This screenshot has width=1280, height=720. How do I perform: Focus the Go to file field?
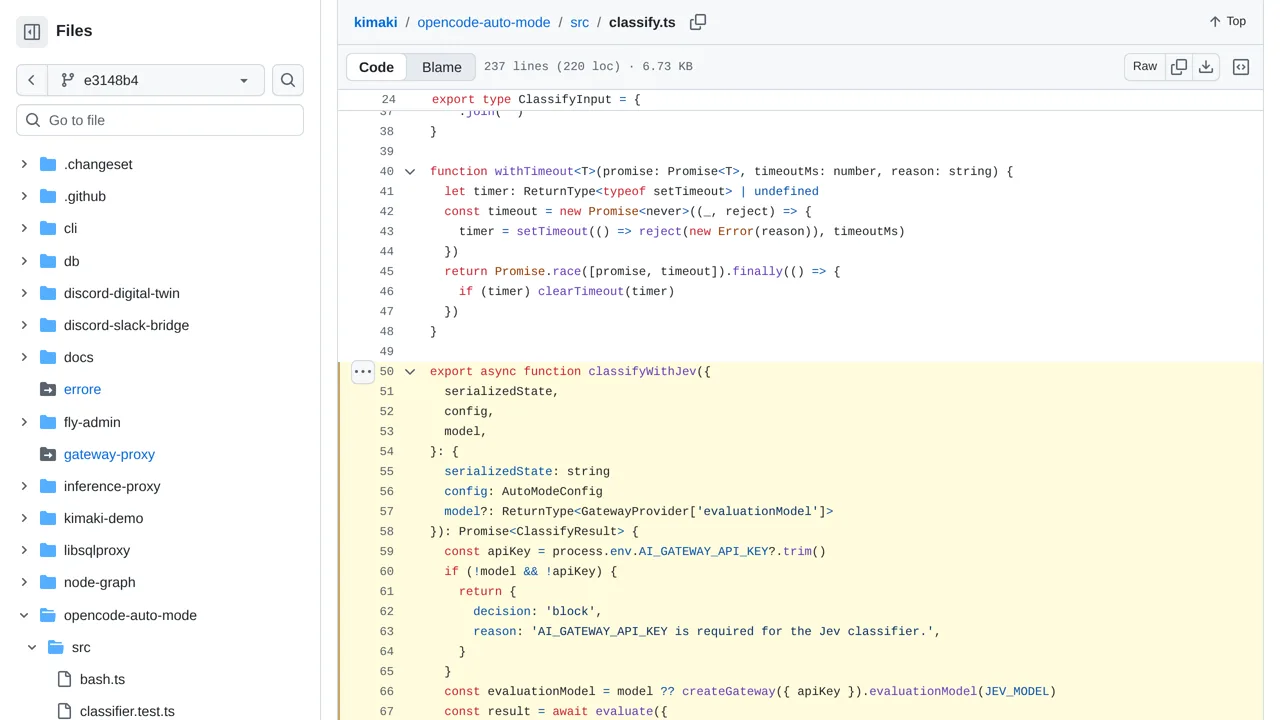[160, 120]
